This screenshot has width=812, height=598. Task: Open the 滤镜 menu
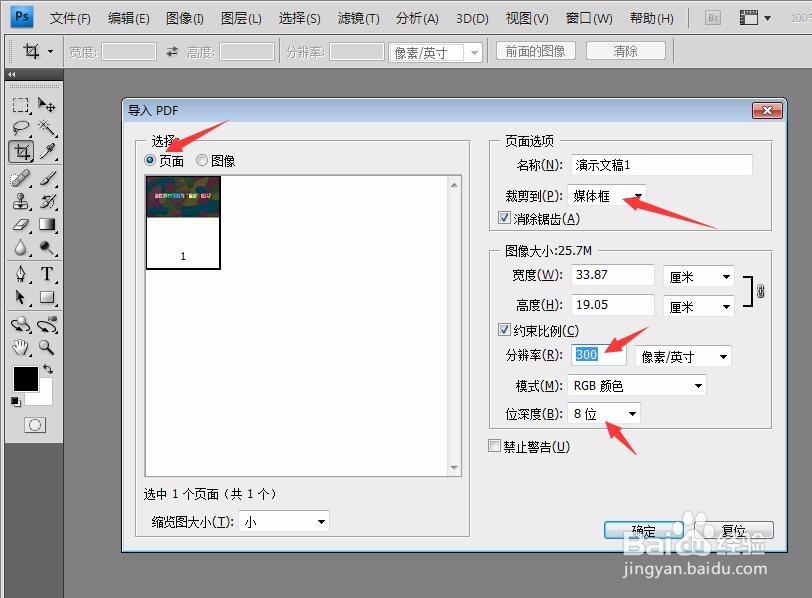pos(360,17)
